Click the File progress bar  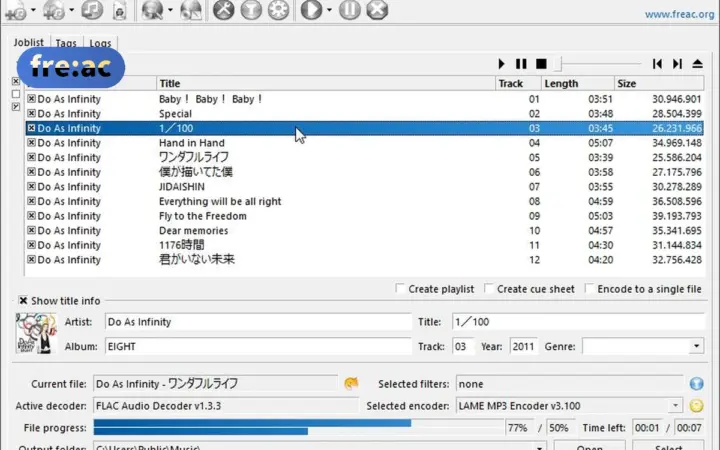coord(298,428)
